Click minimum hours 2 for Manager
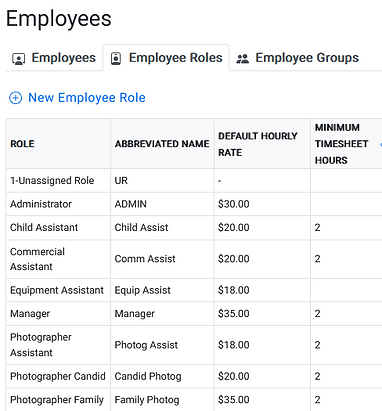This screenshot has width=382, height=411. [318, 314]
